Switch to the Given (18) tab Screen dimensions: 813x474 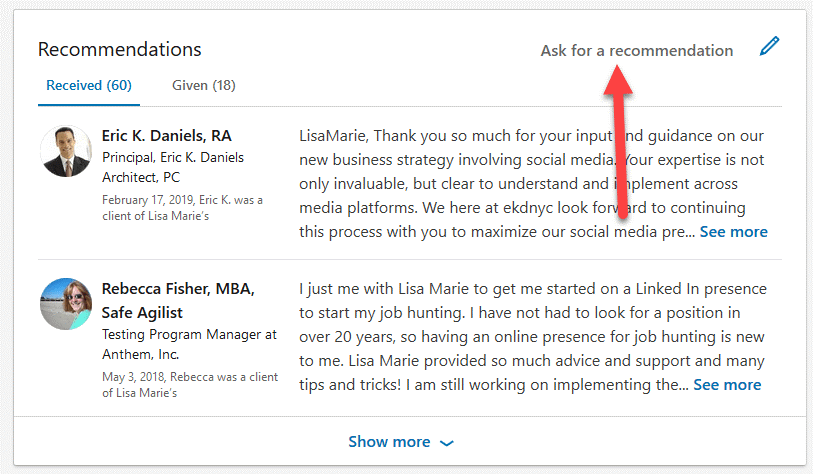pyautogui.click(x=204, y=85)
